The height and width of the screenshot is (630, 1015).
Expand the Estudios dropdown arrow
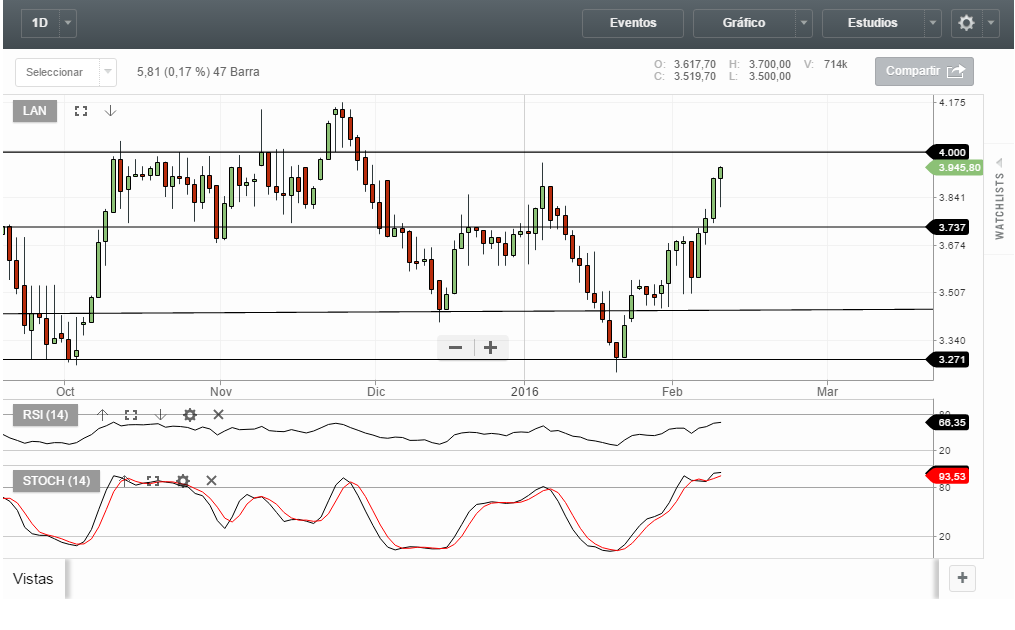[933, 23]
